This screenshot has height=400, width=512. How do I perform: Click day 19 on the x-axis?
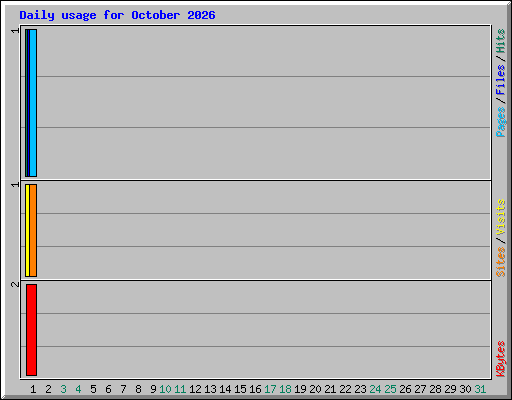click(300, 389)
